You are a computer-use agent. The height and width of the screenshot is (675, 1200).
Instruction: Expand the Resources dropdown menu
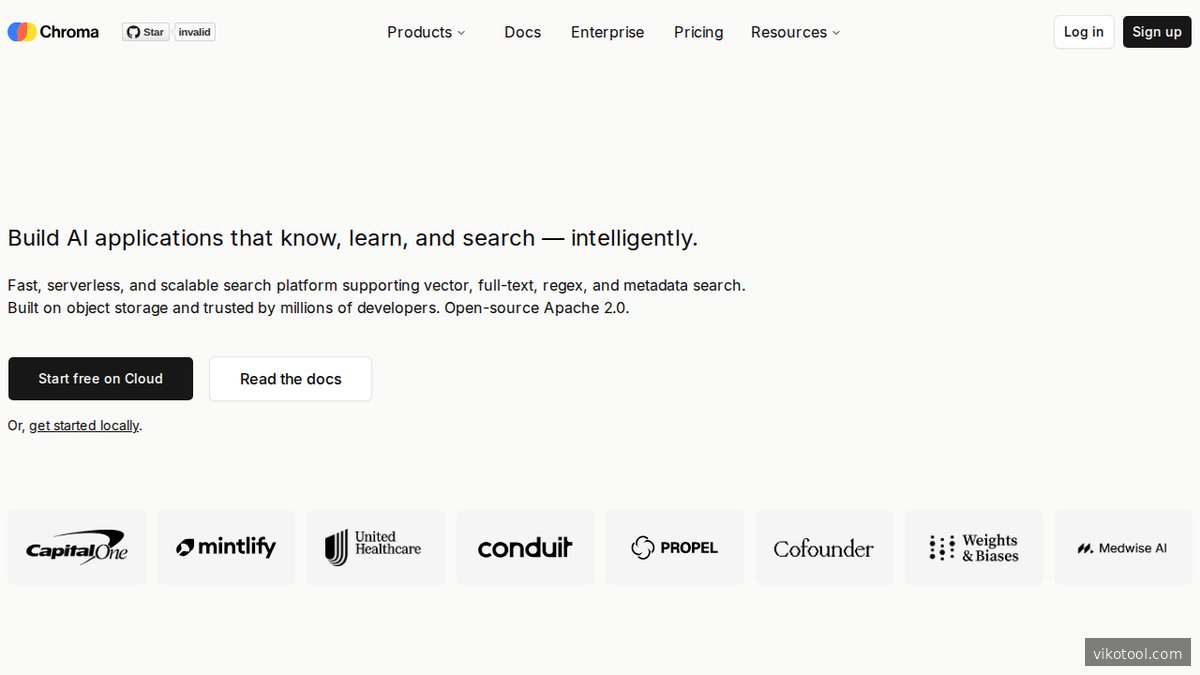pos(795,32)
